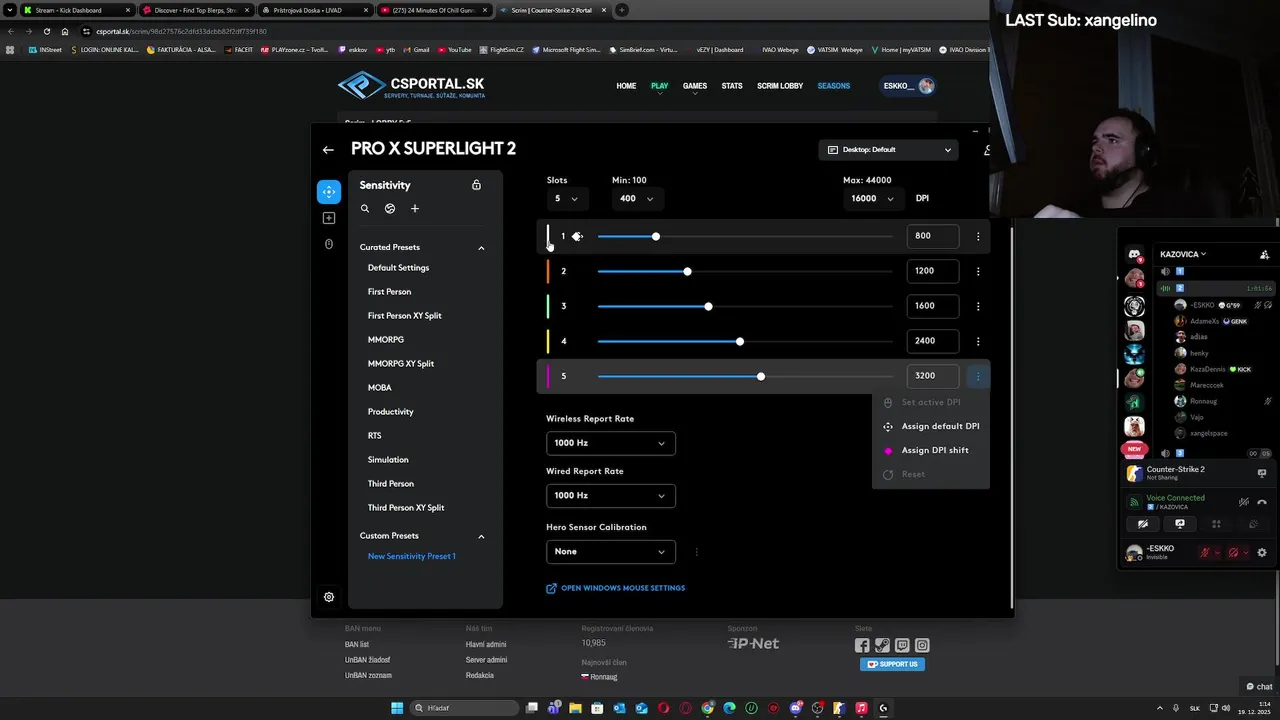Click the slot 1 DPI value field 800
Image resolution: width=1280 pixels, height=720 pixels.
tap(933, 236)
